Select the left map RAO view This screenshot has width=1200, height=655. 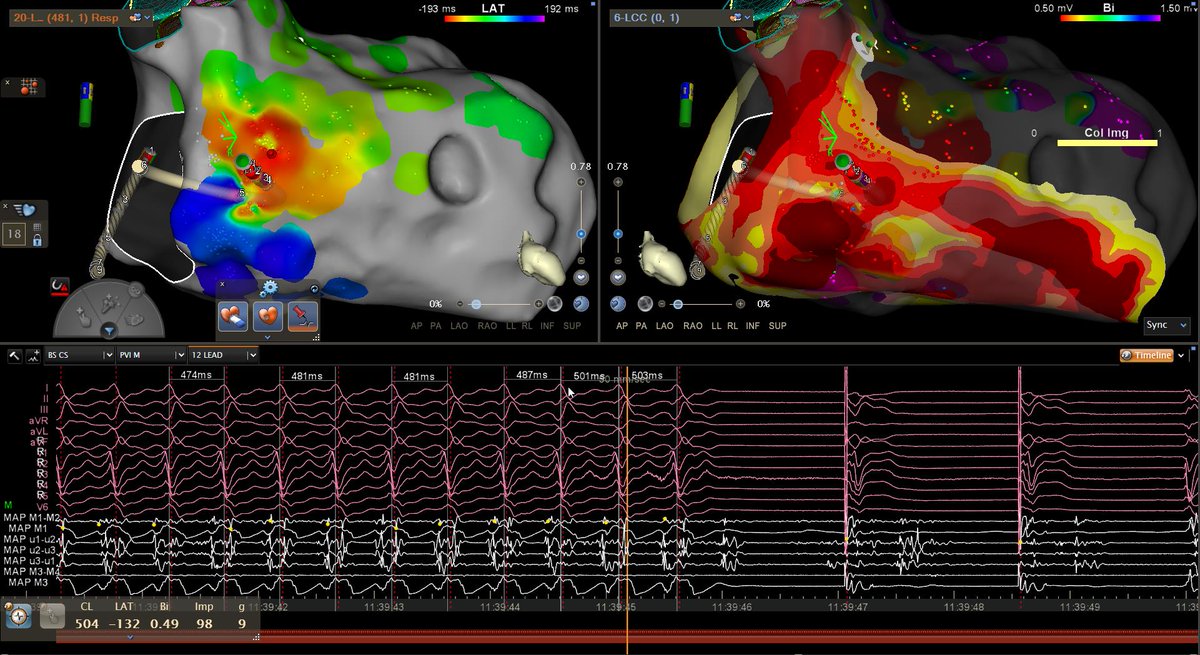tap(487, 326)
